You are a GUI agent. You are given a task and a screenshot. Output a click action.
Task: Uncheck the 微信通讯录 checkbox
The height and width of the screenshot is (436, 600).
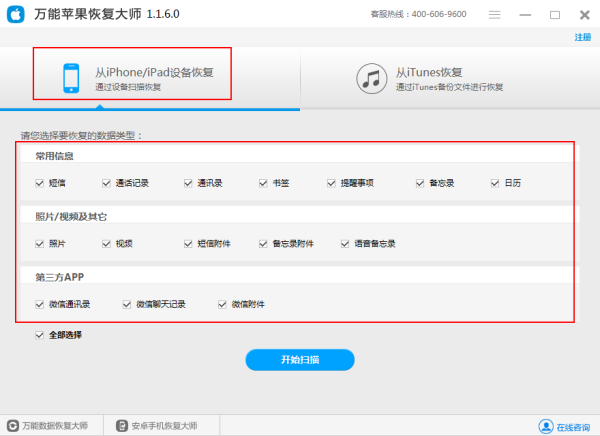(x=39, y=304)
